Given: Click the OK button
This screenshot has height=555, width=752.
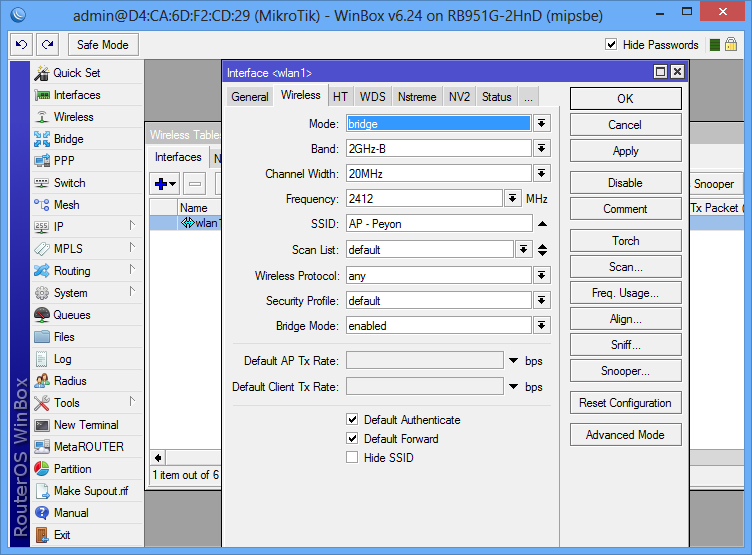Looking at the screenshot, I should (625, 98).
